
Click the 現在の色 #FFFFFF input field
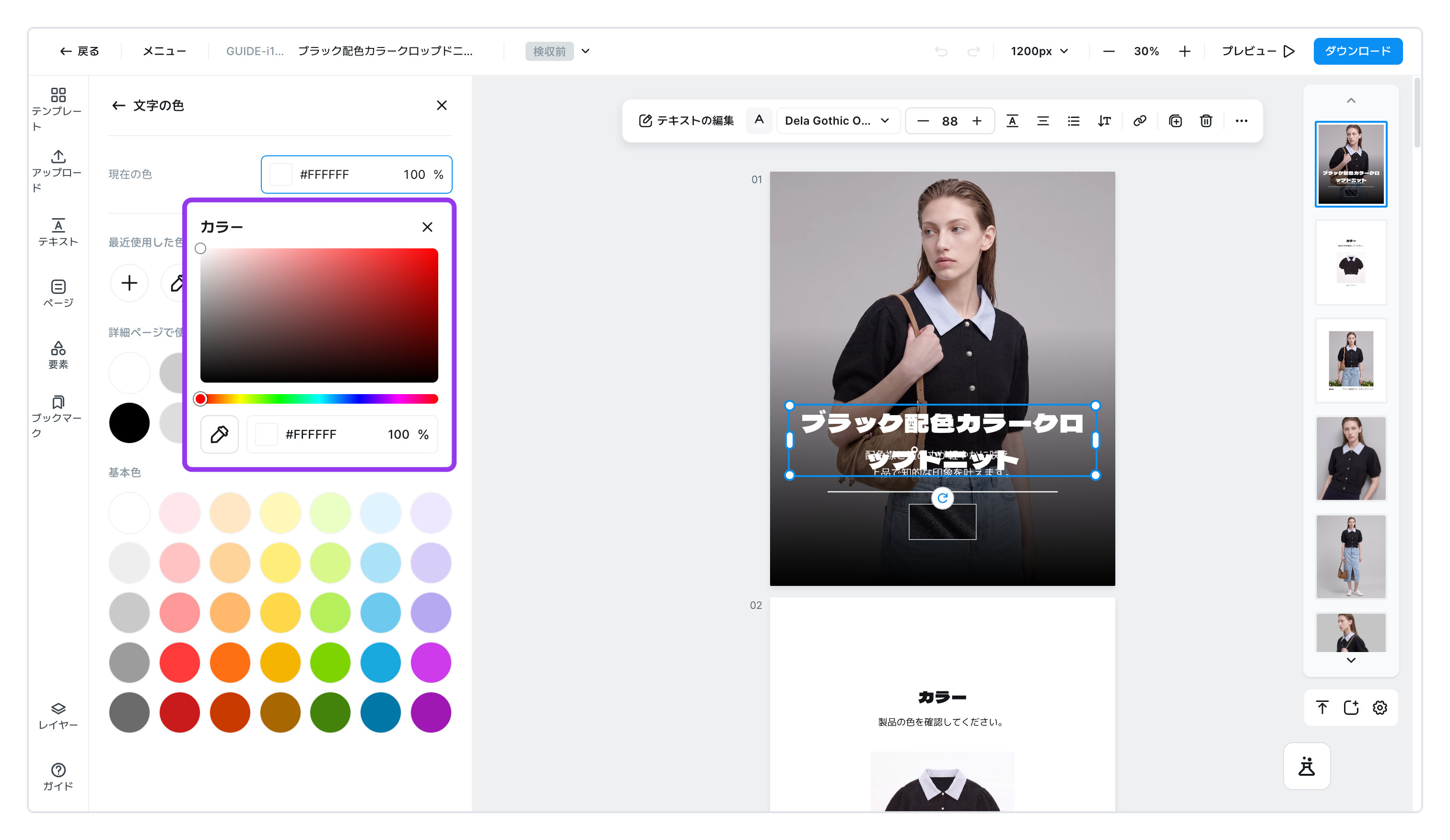pos(356,175)
